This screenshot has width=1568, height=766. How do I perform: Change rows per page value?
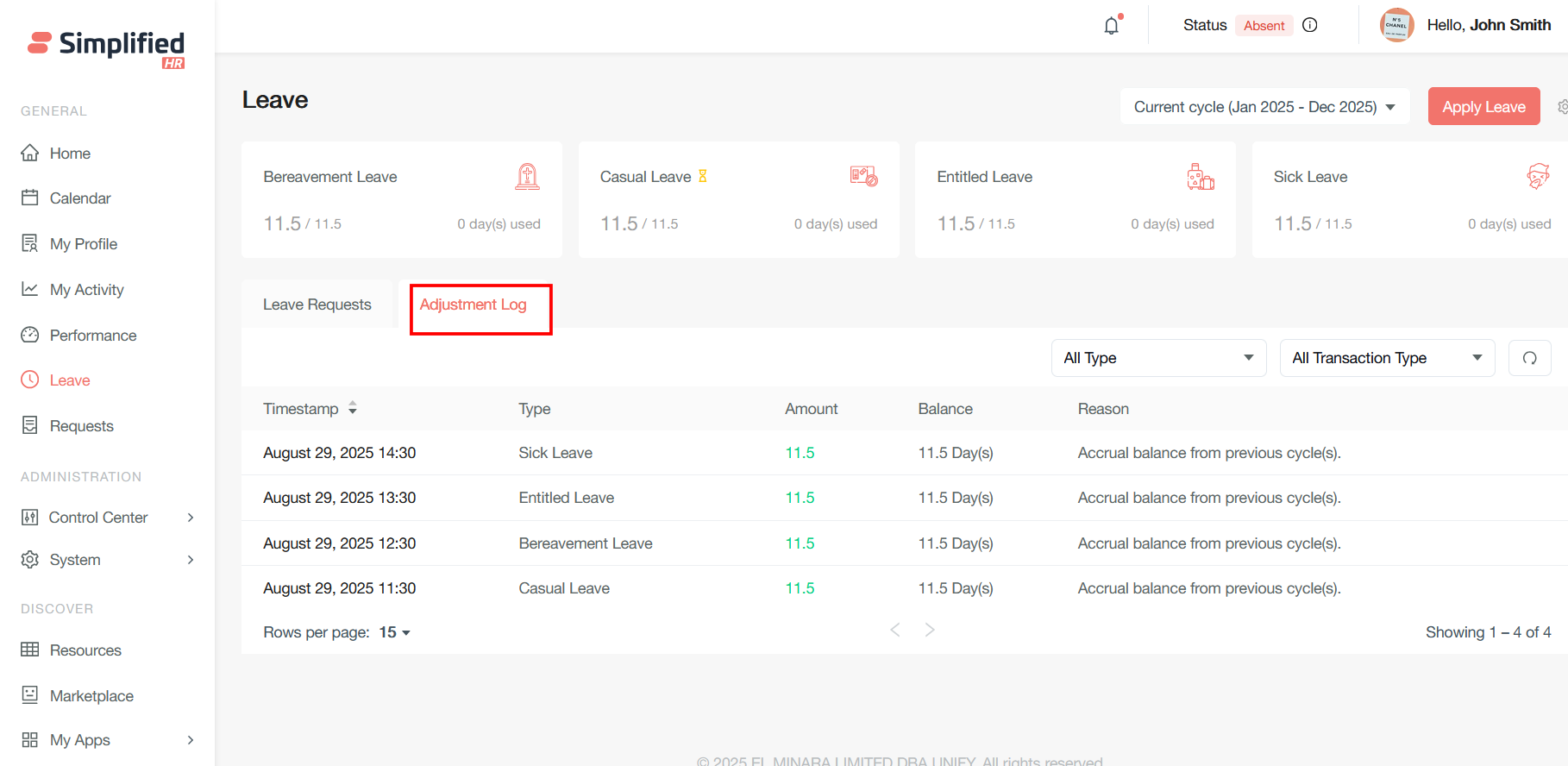tap(394, 632)
